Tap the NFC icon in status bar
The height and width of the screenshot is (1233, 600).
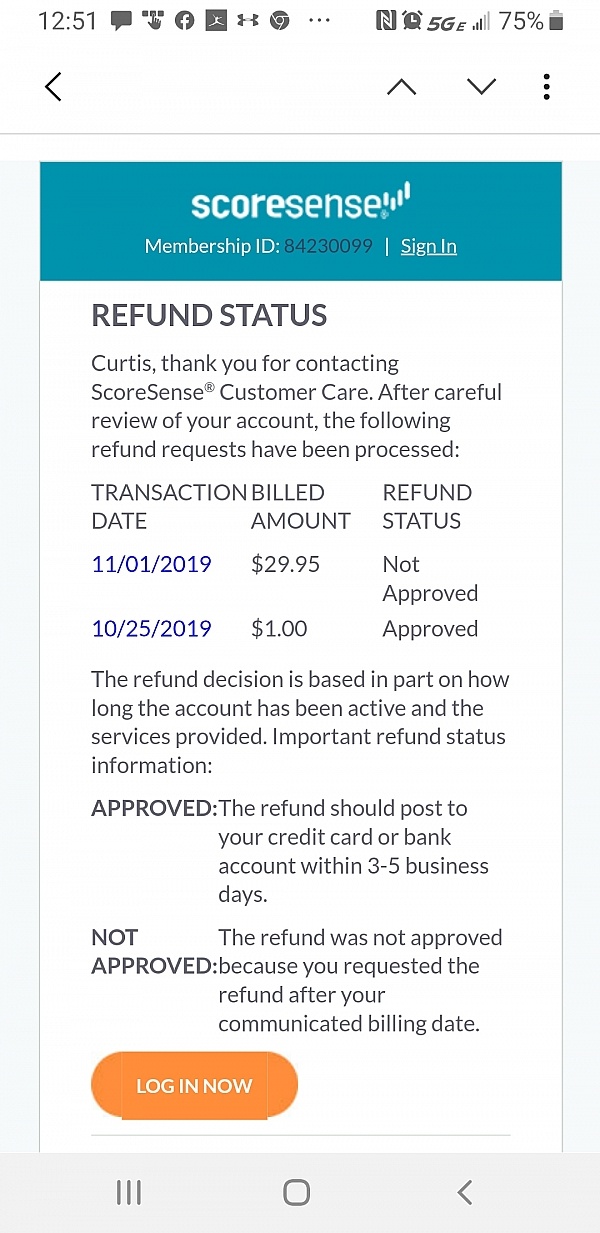pos(386,21)
